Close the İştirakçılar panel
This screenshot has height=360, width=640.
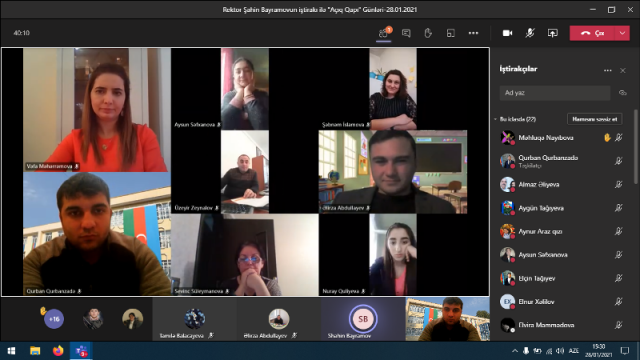point(623,71)
